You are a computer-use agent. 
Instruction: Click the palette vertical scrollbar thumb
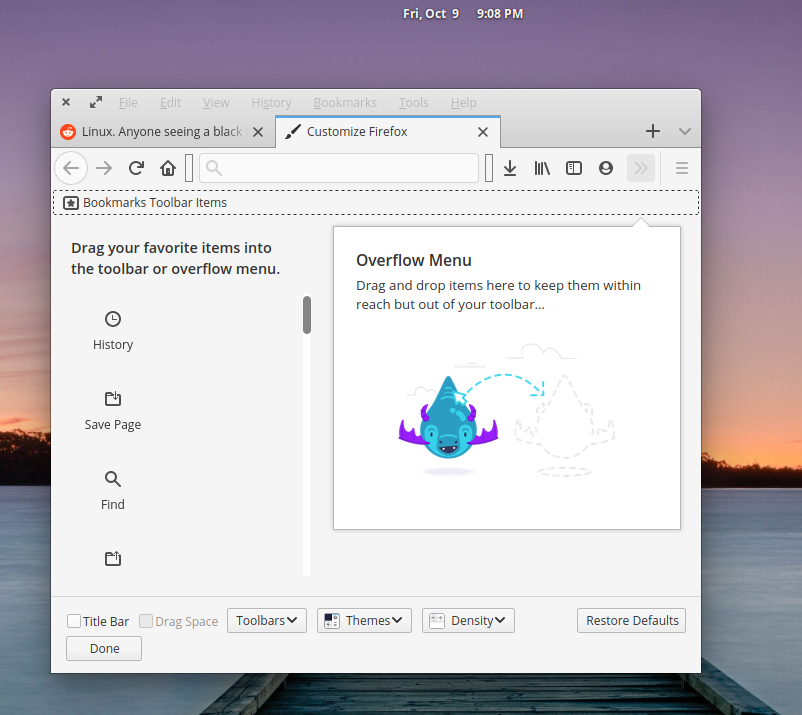click(307, 315)
